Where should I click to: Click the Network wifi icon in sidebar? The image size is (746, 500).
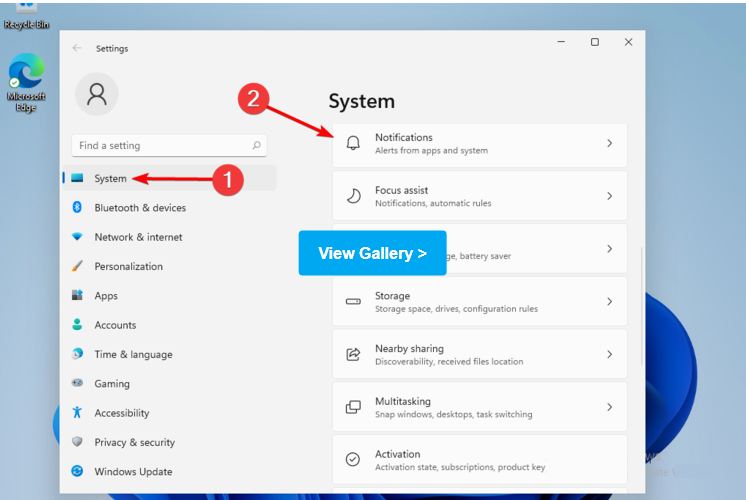pos(77,236)
